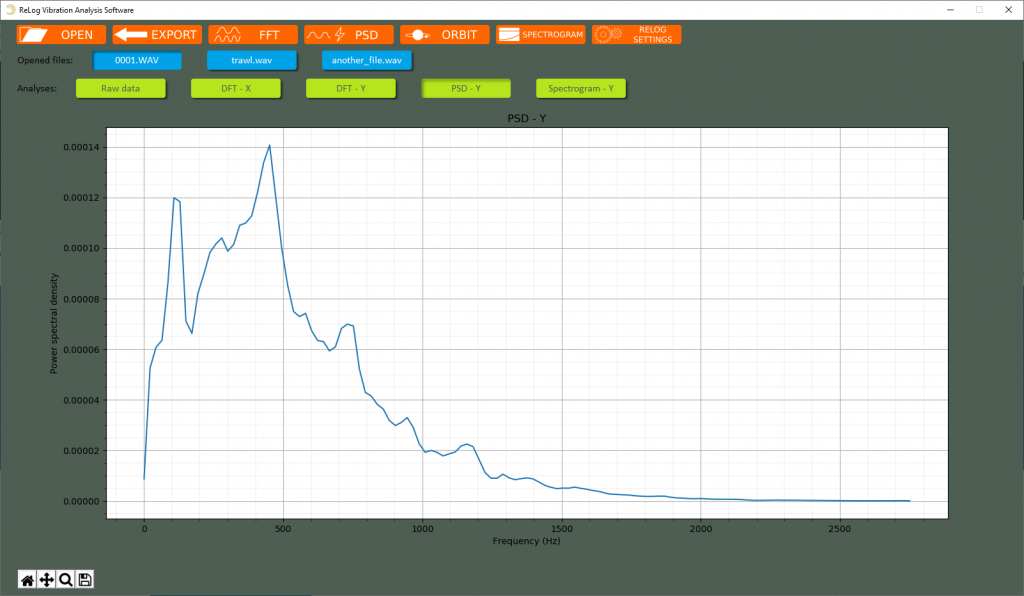Select opened file another_file.wav

tap(367, 60)
